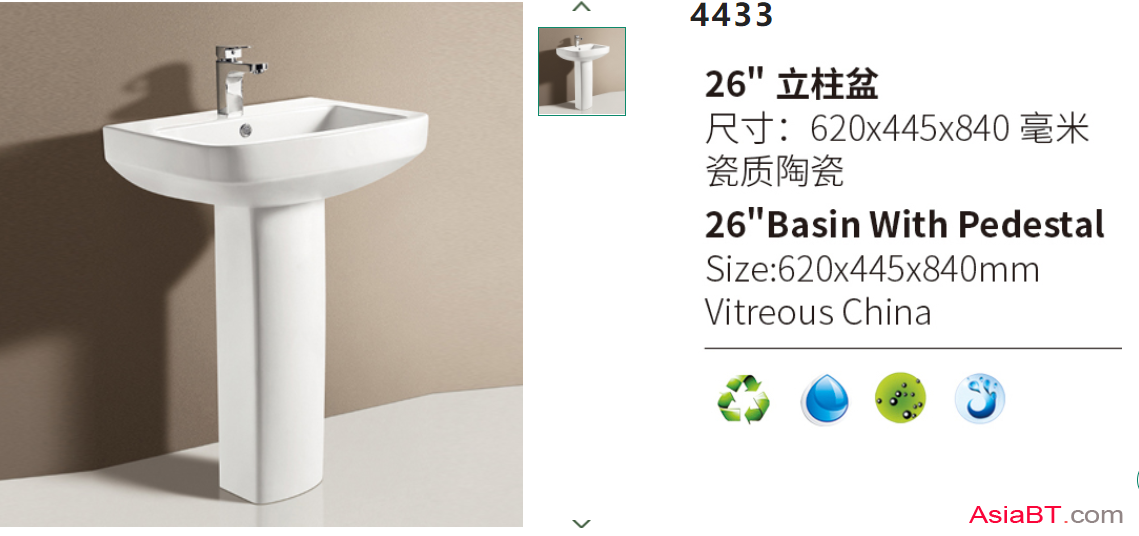Screen dimensions: 1139x536
Task: Click the green recycle arrows icon
Action: 743,399
